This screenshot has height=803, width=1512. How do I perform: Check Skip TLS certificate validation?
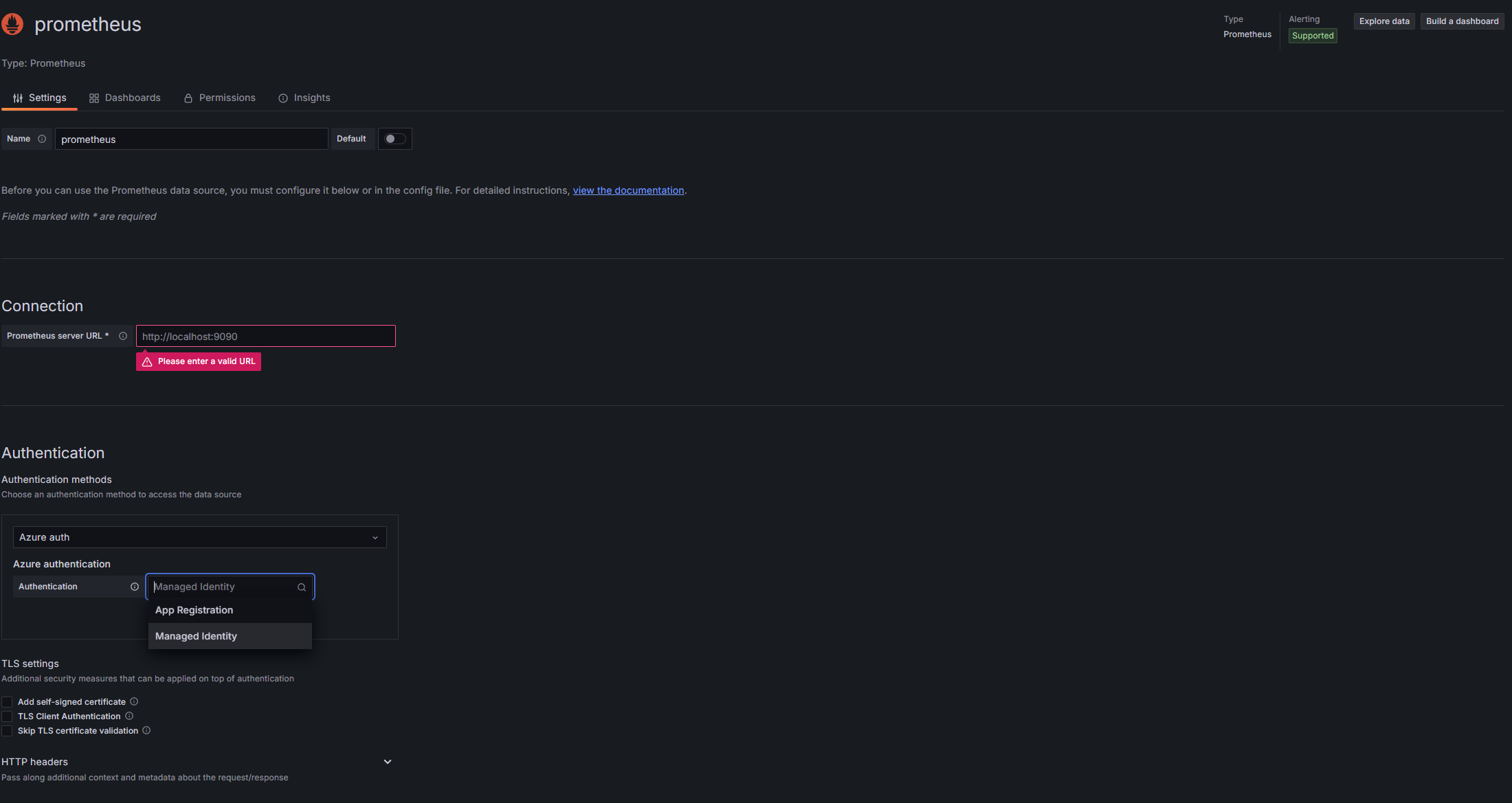[7, 731]
